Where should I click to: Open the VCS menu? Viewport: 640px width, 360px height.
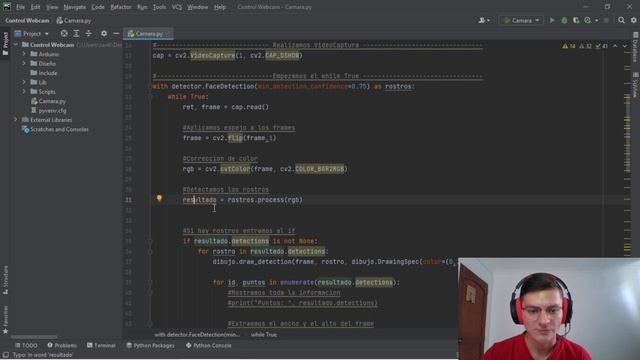point(177,7)
